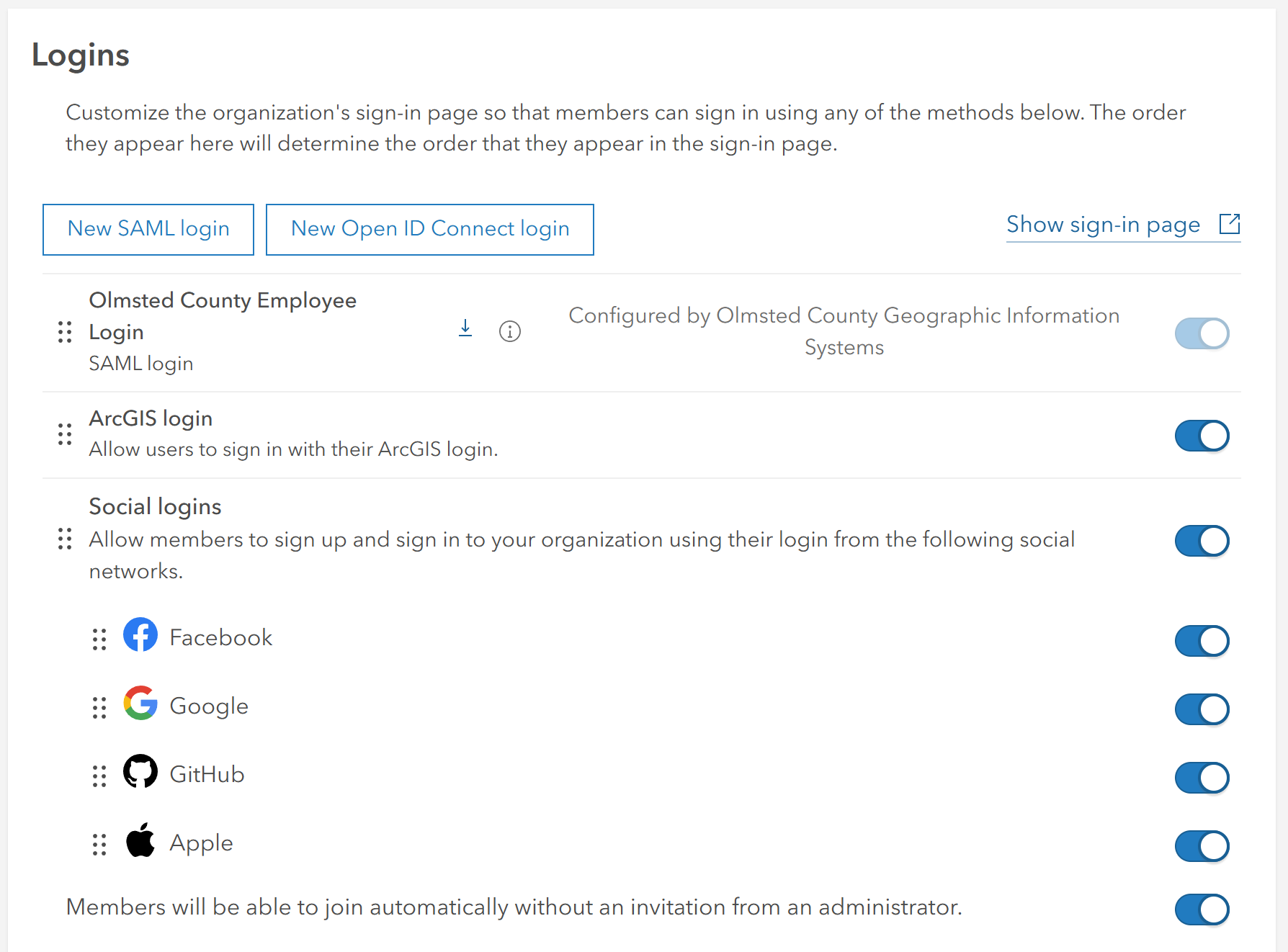The width and height of the screenshot is (1288, 952).
Task: Download the Olmsted County SAML login metadata
Action: point(465,328)
